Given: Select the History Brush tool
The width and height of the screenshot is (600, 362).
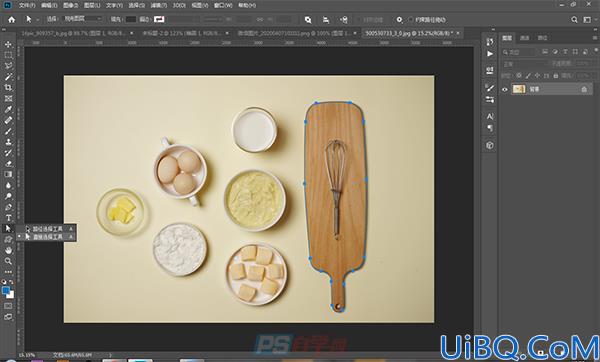Looking at the screenshot, I should (8, 153).
